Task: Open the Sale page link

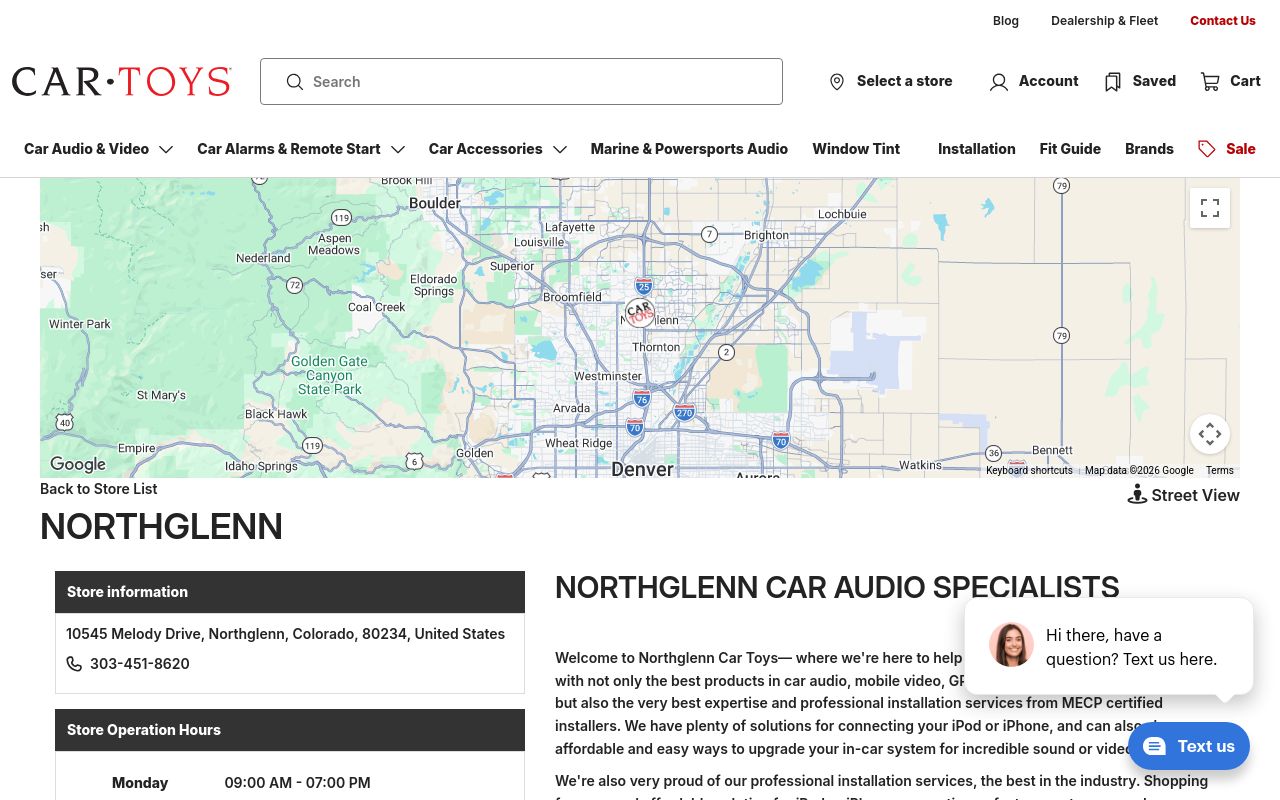Action: 1241,149
